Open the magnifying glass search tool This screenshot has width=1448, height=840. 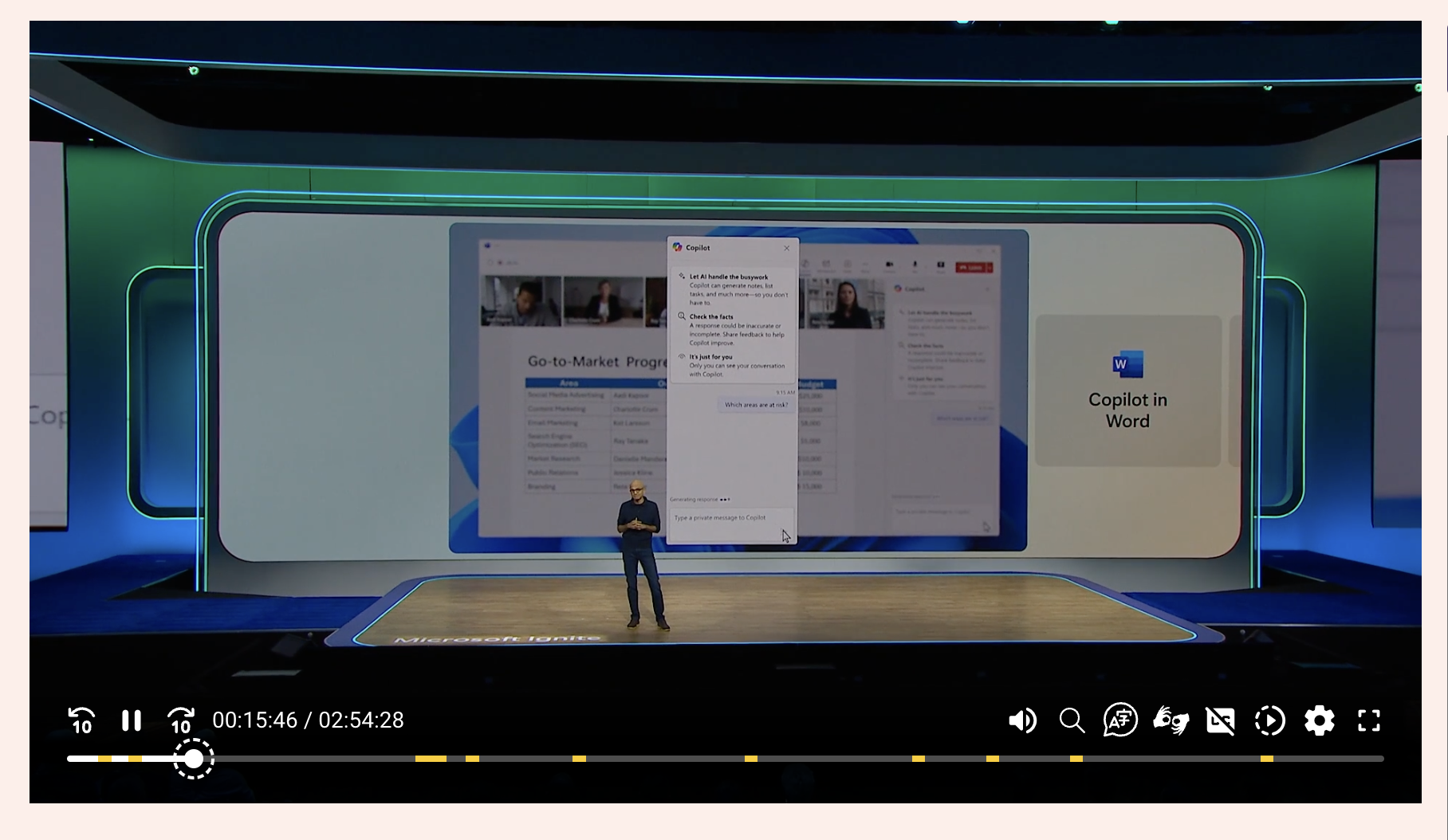(x=1072, y=720)
